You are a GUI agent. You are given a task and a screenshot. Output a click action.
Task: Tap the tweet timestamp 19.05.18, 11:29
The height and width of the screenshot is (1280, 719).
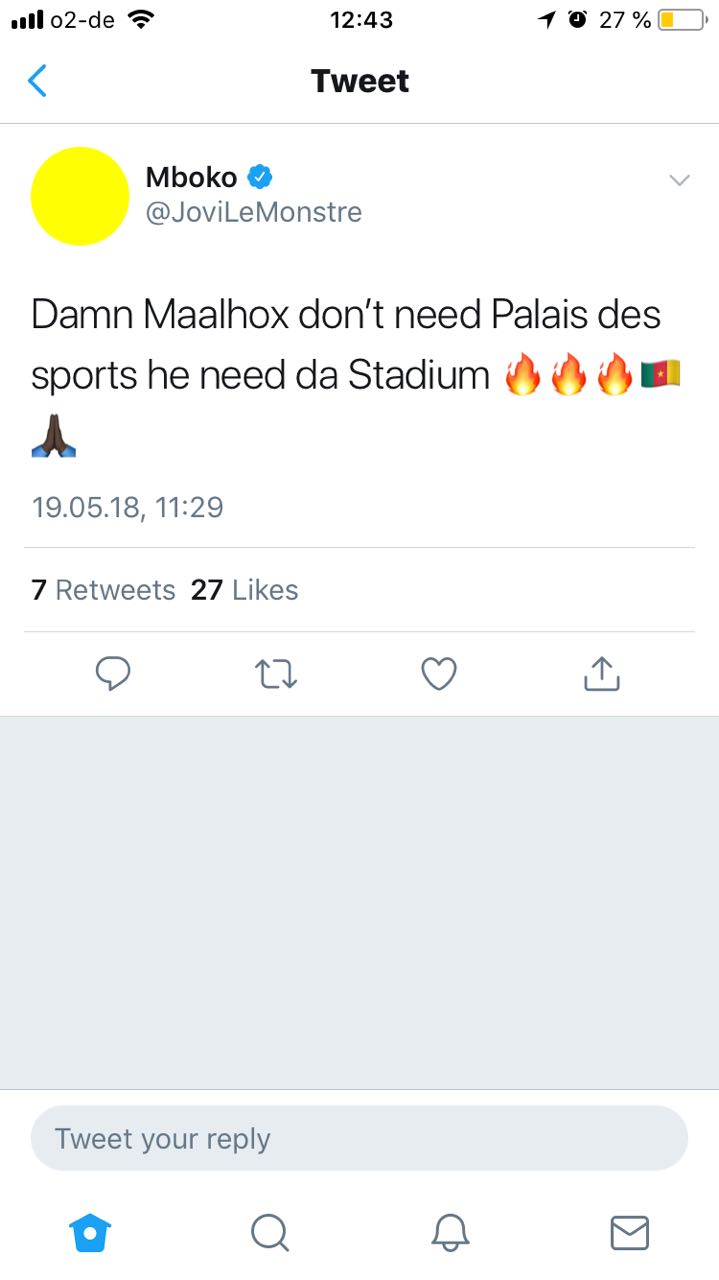(x=127, y=507)
